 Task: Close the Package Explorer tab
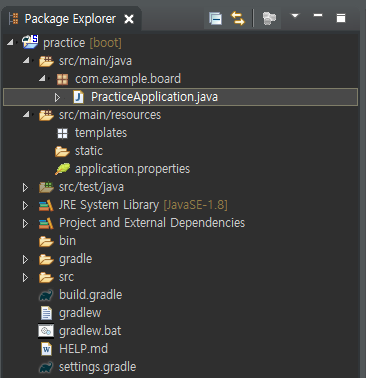point(129,19)
